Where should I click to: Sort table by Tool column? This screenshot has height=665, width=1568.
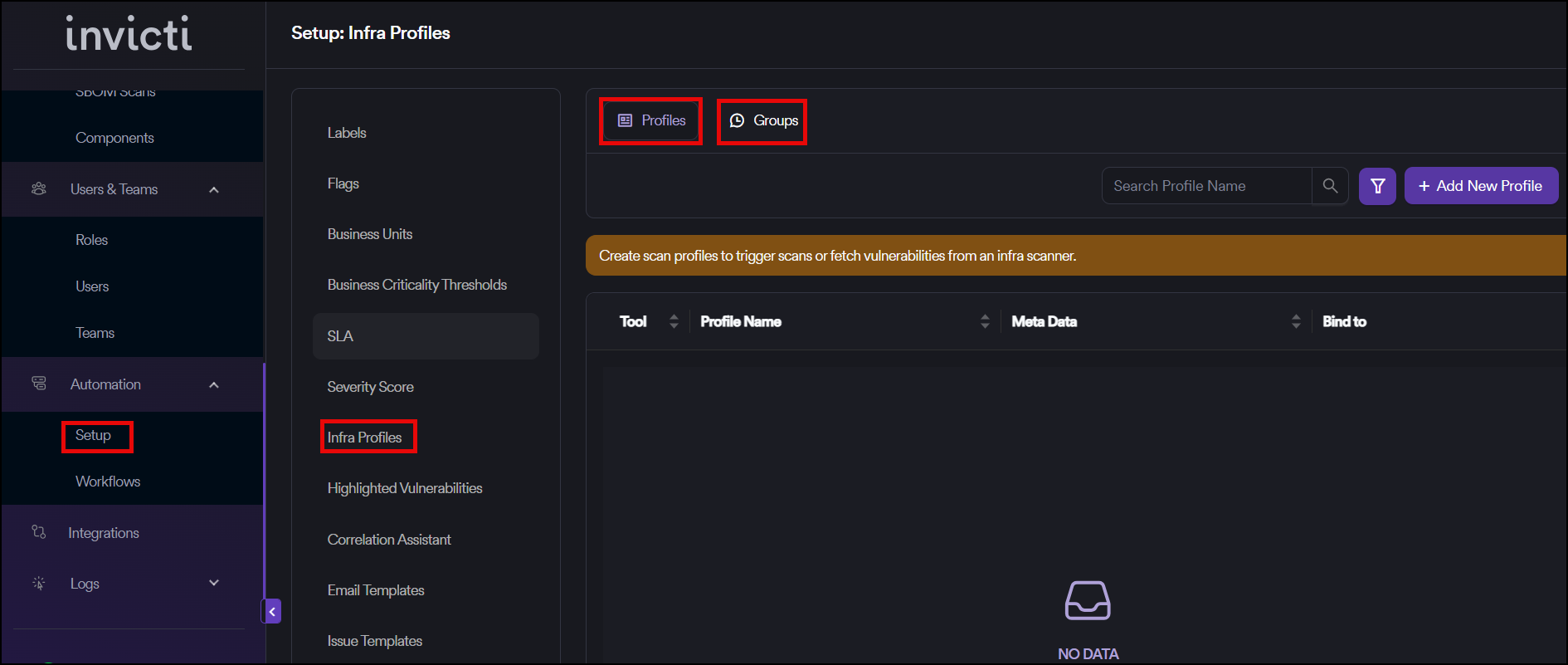pos(674,321)
